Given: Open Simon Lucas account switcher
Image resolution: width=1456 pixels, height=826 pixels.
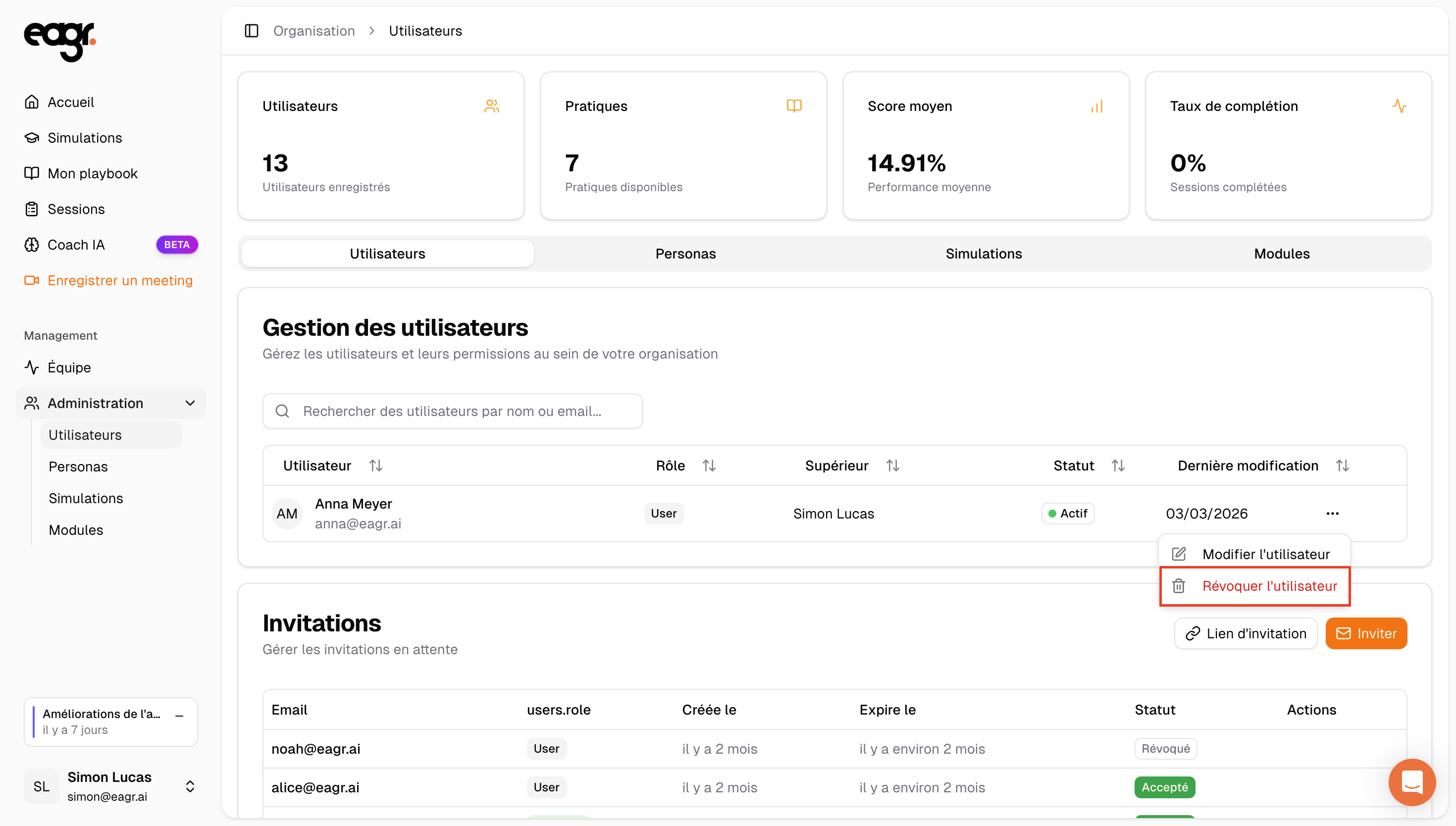Looking at the screenshot, I should pyautogui.click(x=190, y=786).
